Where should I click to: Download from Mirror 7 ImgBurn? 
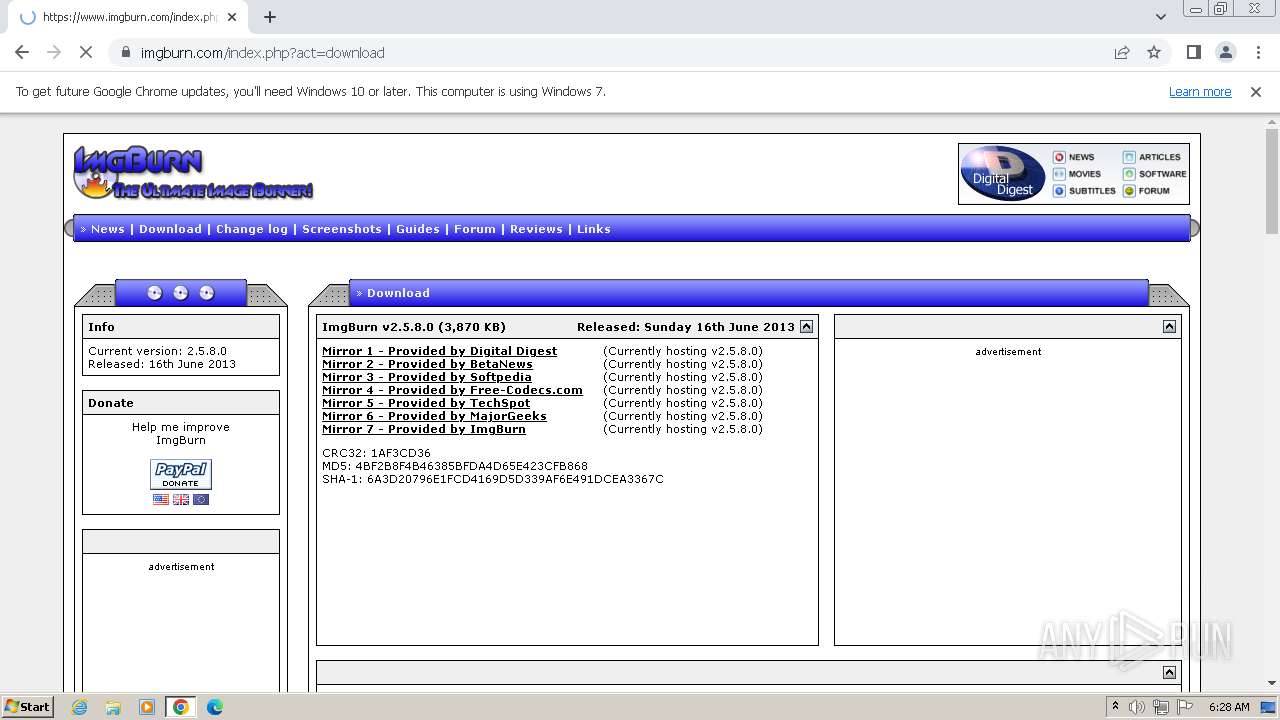tap(424, 429)
